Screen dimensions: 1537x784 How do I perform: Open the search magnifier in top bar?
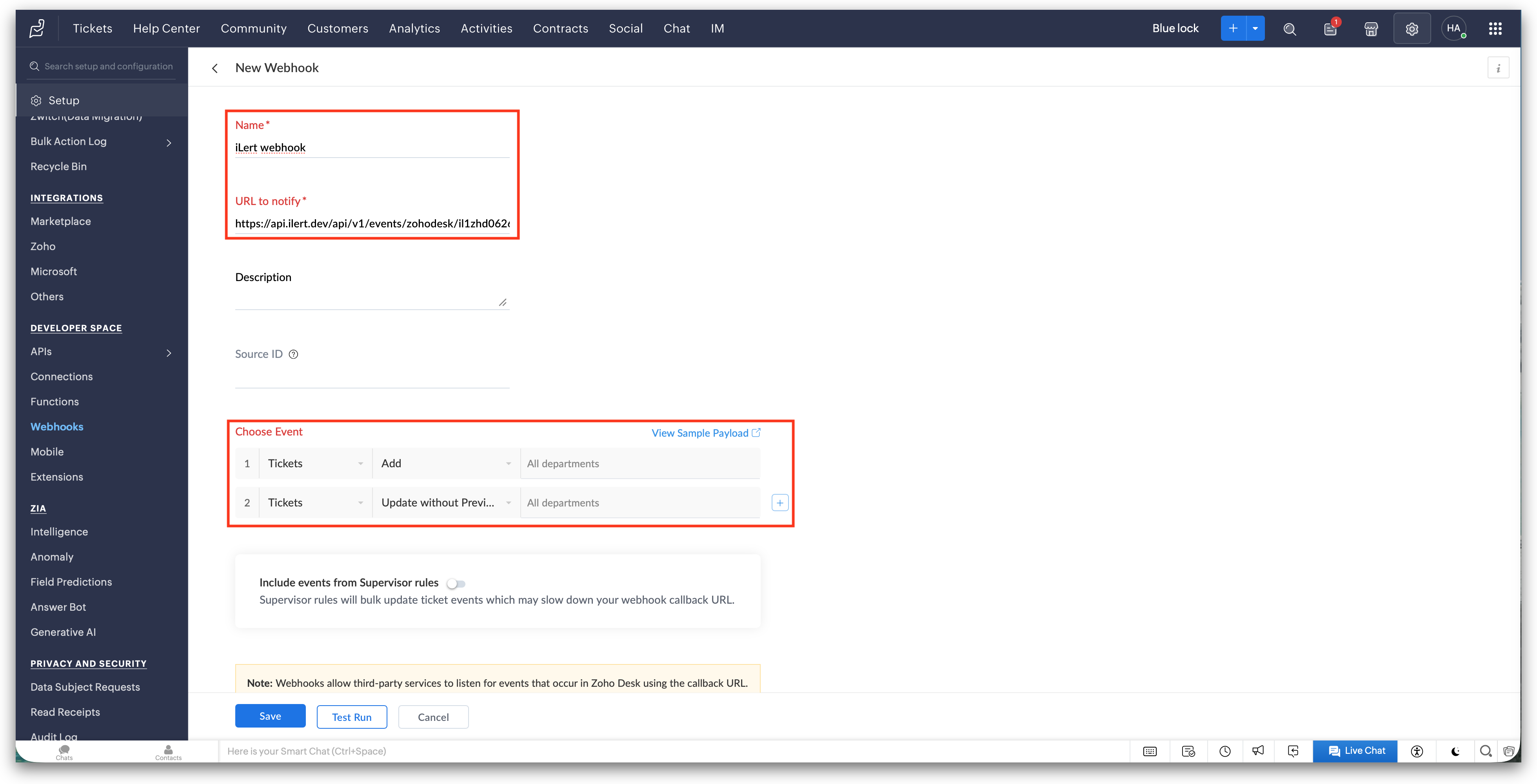point(1289,29)
